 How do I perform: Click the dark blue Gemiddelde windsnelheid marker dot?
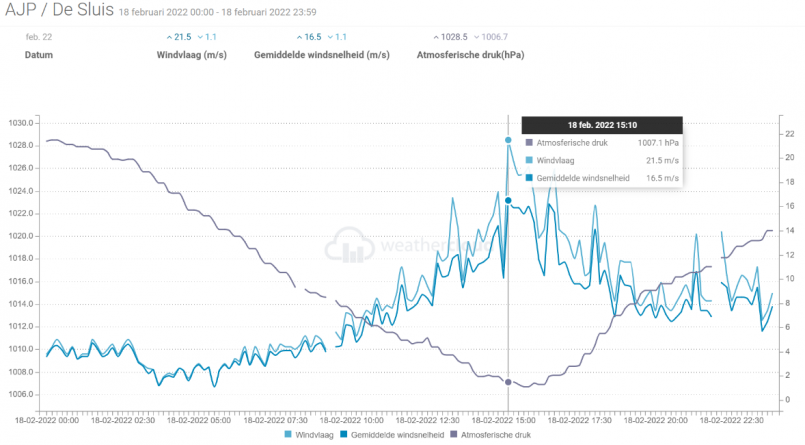508,201
